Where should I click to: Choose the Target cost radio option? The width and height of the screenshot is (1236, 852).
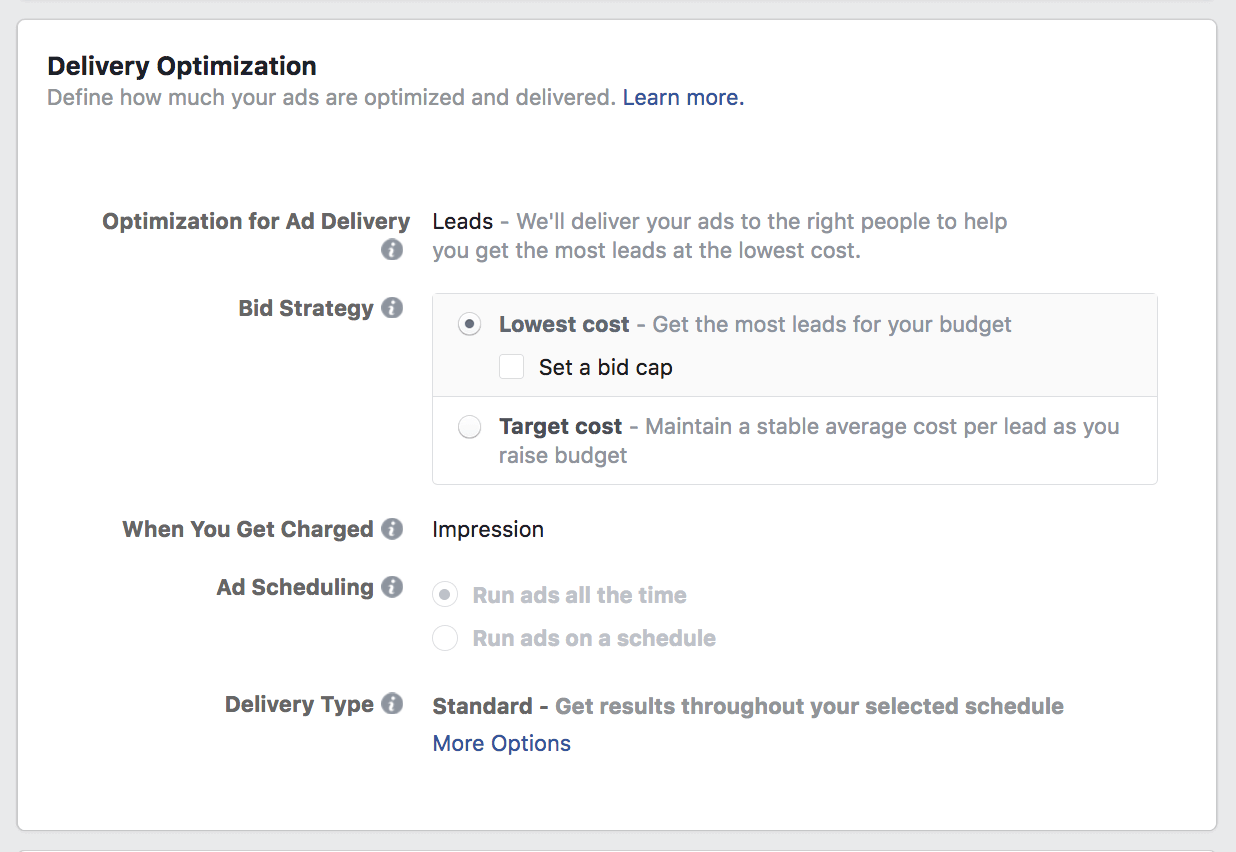(469, 427)
